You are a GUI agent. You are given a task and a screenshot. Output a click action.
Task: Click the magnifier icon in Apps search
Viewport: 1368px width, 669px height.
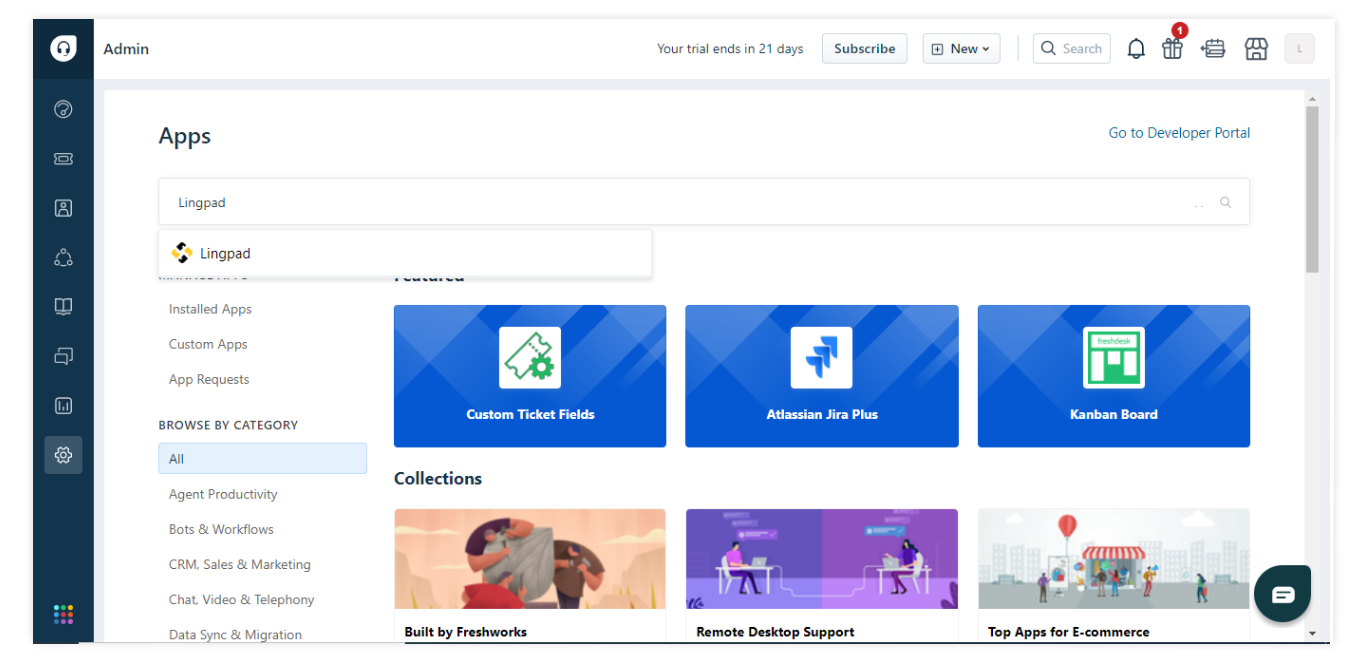[1225, 202]
